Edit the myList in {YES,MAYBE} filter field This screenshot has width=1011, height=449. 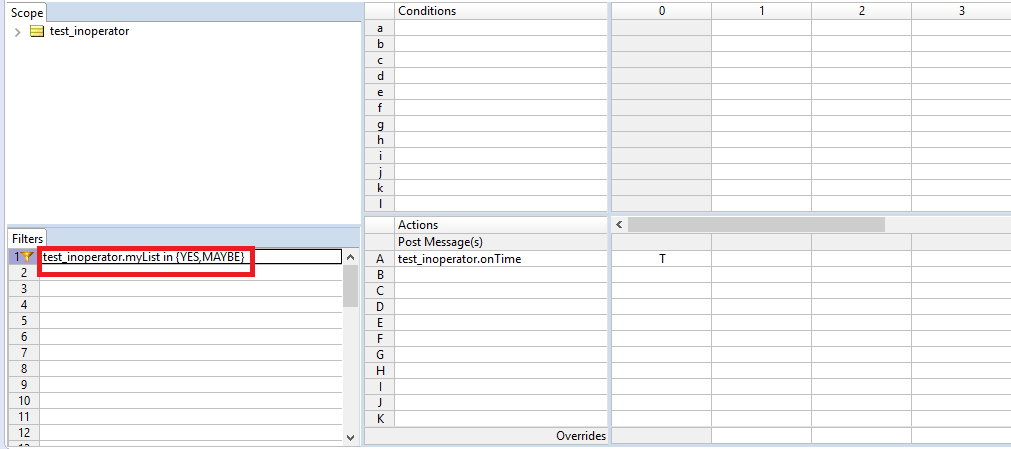point(191,257)
